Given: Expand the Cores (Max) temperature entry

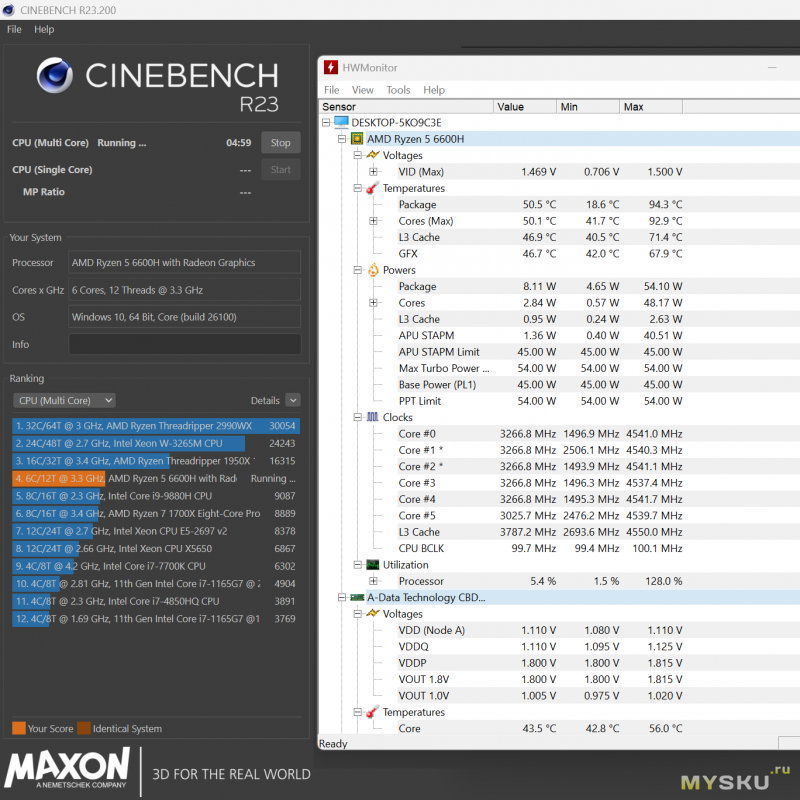Looking at the screenshot, I should 373,221.
